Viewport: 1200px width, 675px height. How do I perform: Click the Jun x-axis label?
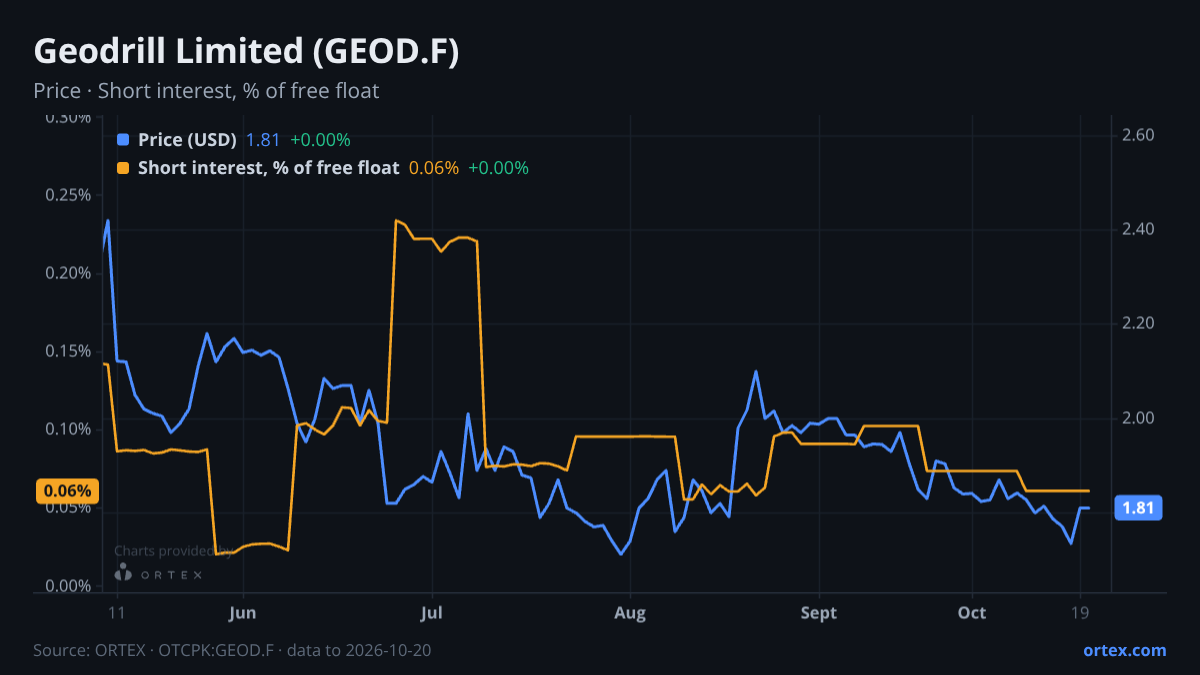pyautogui.click(x=243, y=613)
